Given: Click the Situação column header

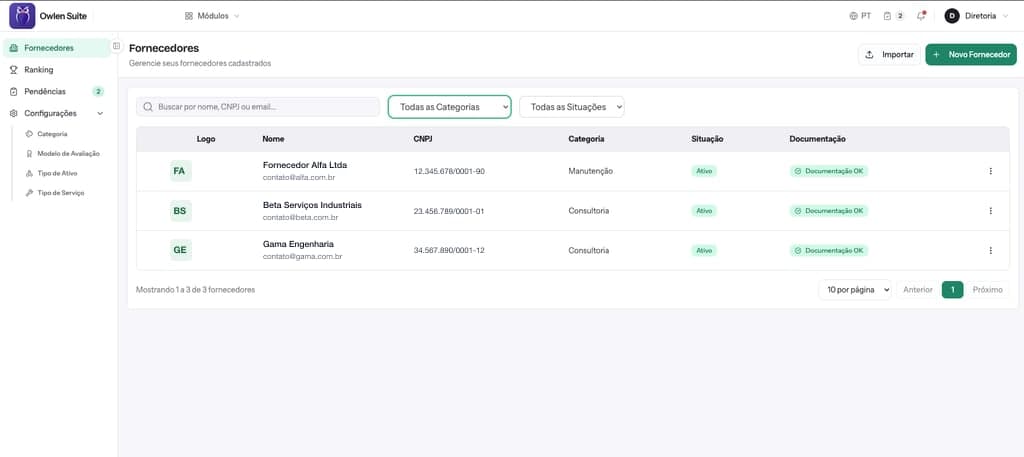Looking at the screenshot, I should coord(707,139).
